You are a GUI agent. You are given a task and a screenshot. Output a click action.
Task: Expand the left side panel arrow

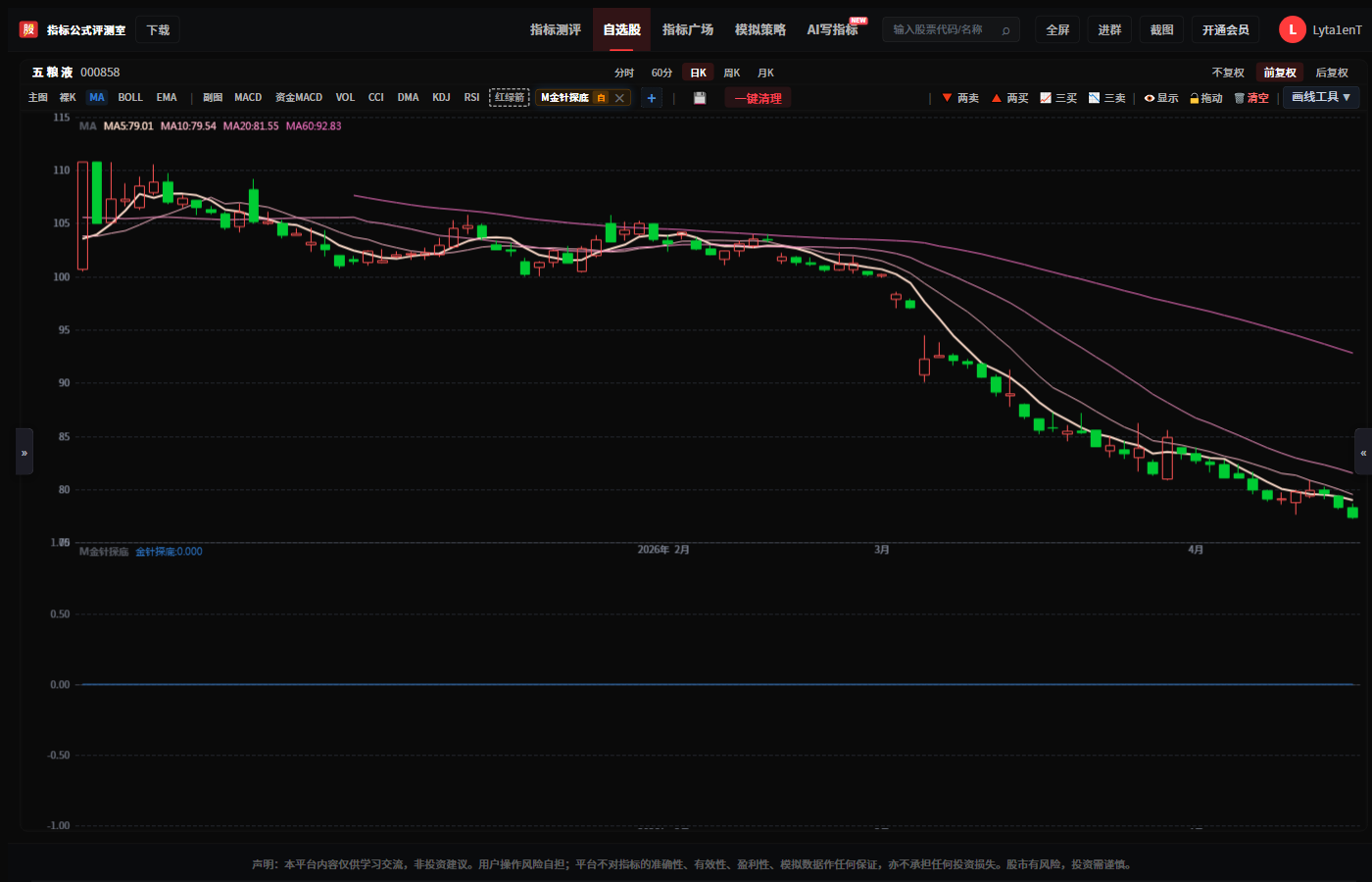click(24, 452)
